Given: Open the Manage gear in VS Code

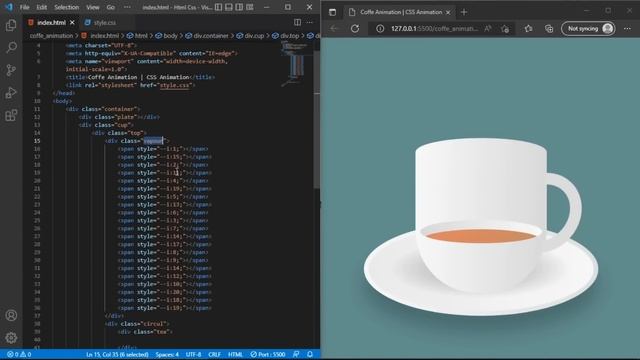Looking at the screenshot, I should click(11, 338).
